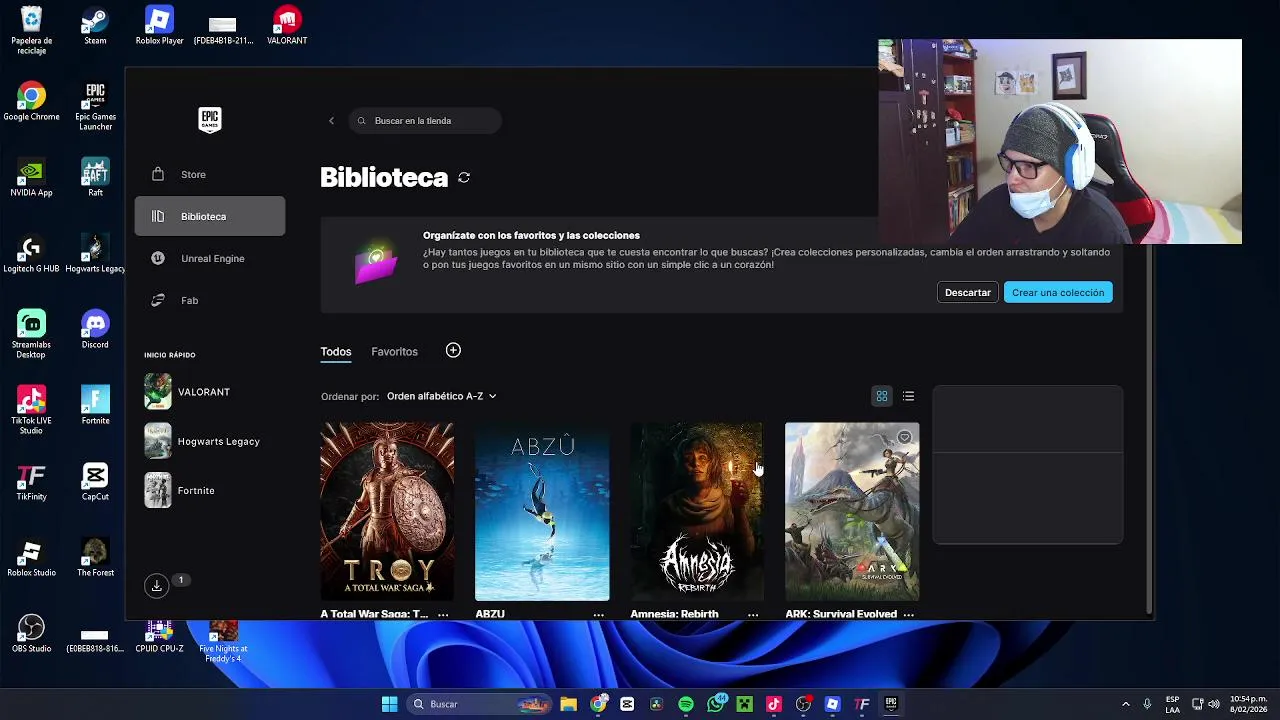The image size is (1280, 720).
Task: Refresh the Biblioteca with the reload icon
Action: click(x=464, y=177)
